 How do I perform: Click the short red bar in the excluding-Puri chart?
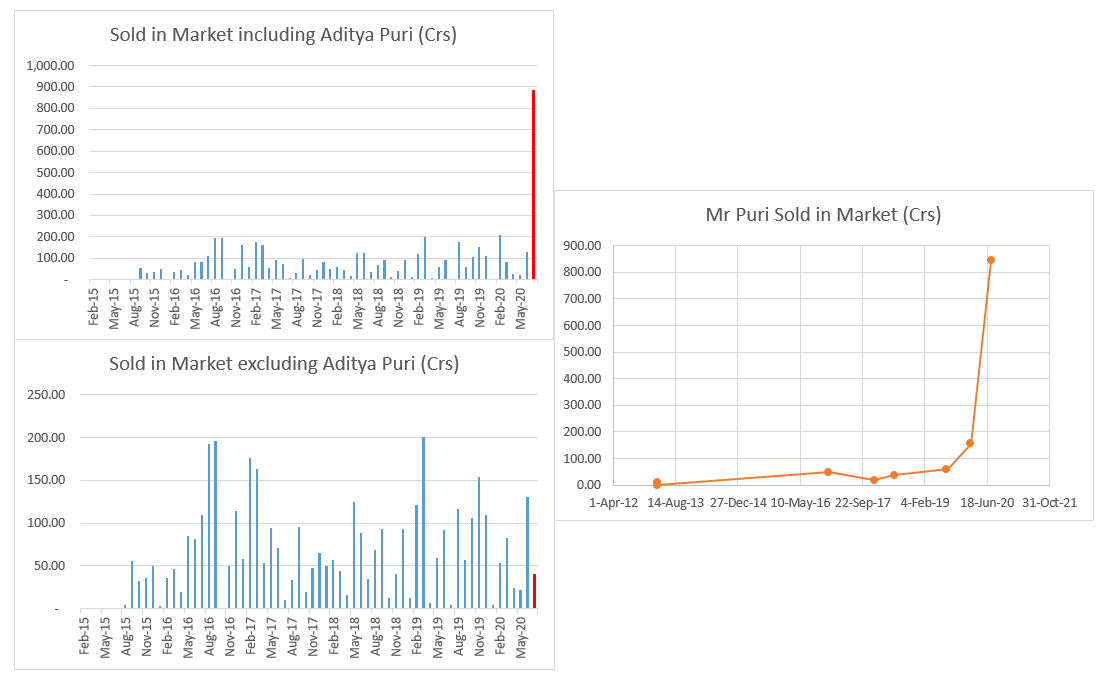(x=535, y=591)
